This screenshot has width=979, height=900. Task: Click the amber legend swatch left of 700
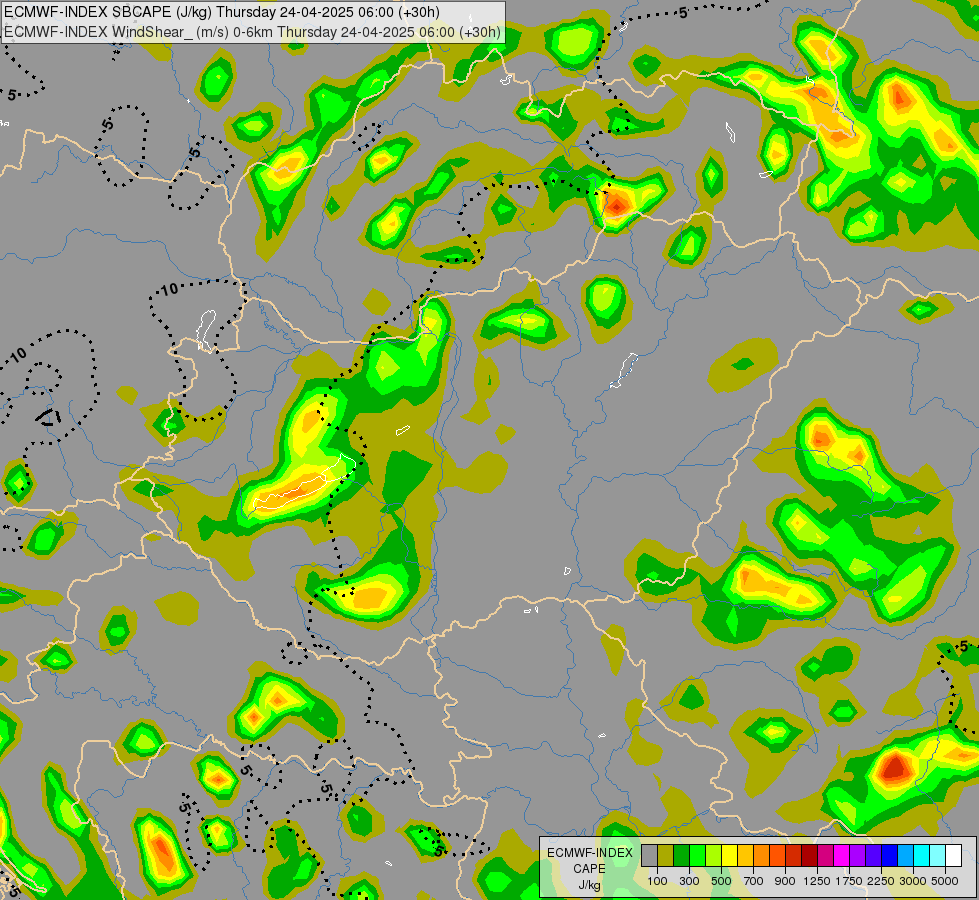(745, 855)
